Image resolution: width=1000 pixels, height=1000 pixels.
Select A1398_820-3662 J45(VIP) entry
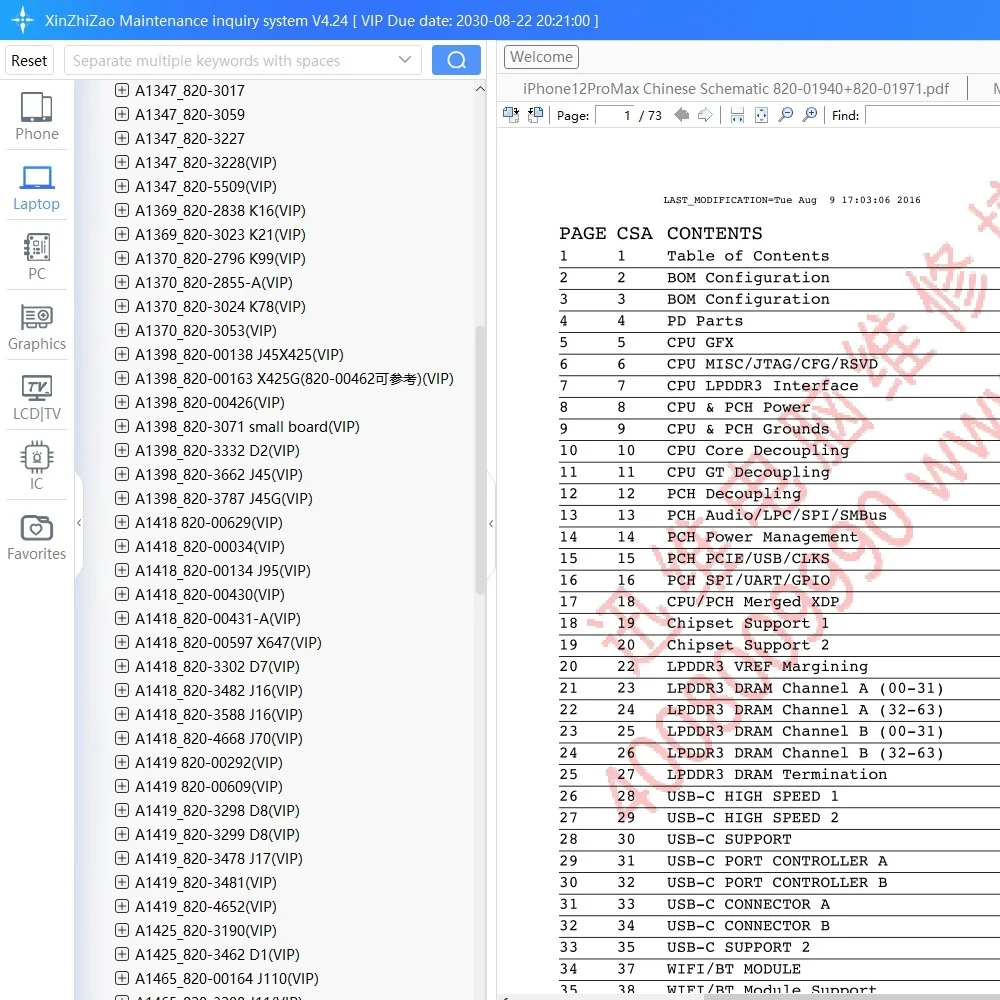tap(219, 475)
